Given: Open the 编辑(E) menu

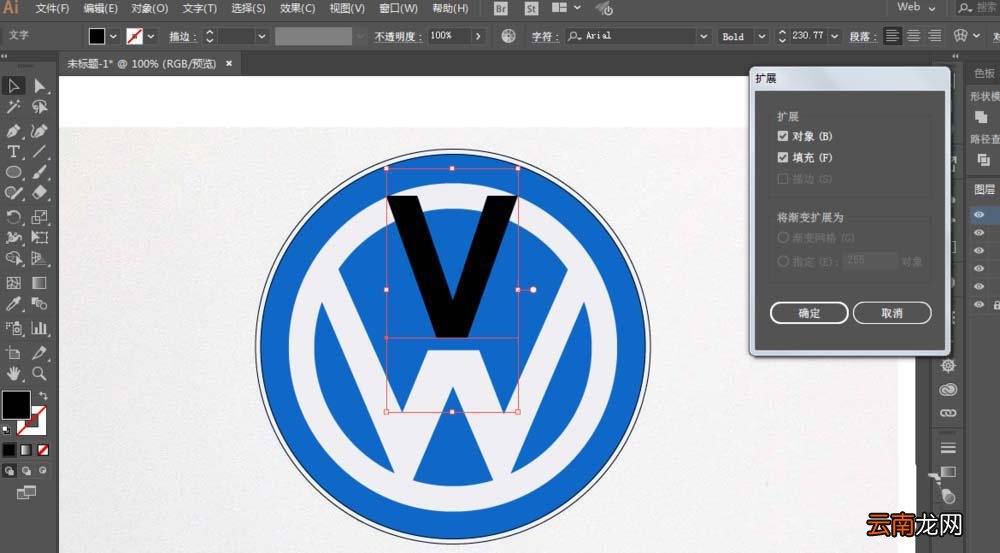Looking at the screenshot, I should pyautogui.click(x=100, y=8).
